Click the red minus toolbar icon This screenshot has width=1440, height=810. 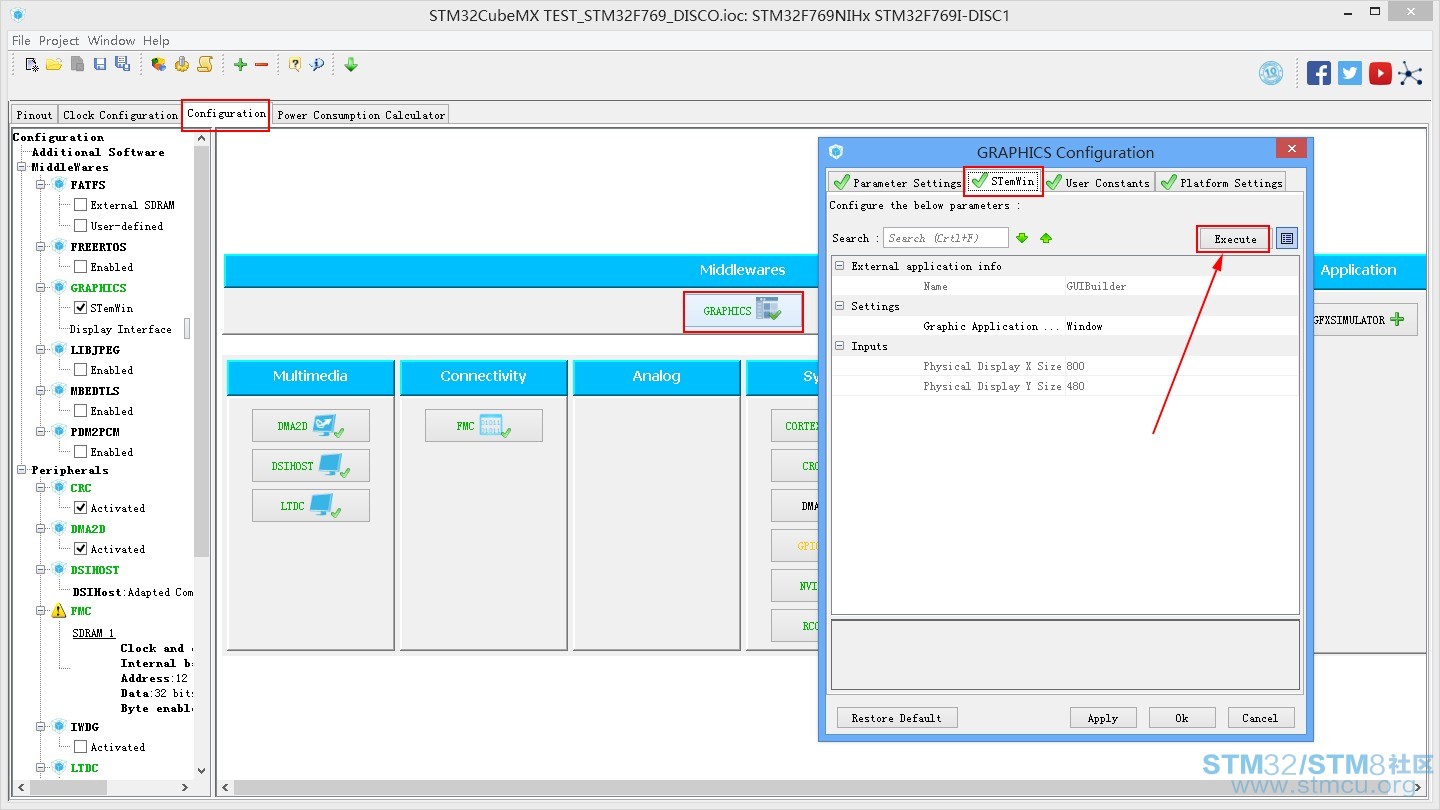(262, 64)
